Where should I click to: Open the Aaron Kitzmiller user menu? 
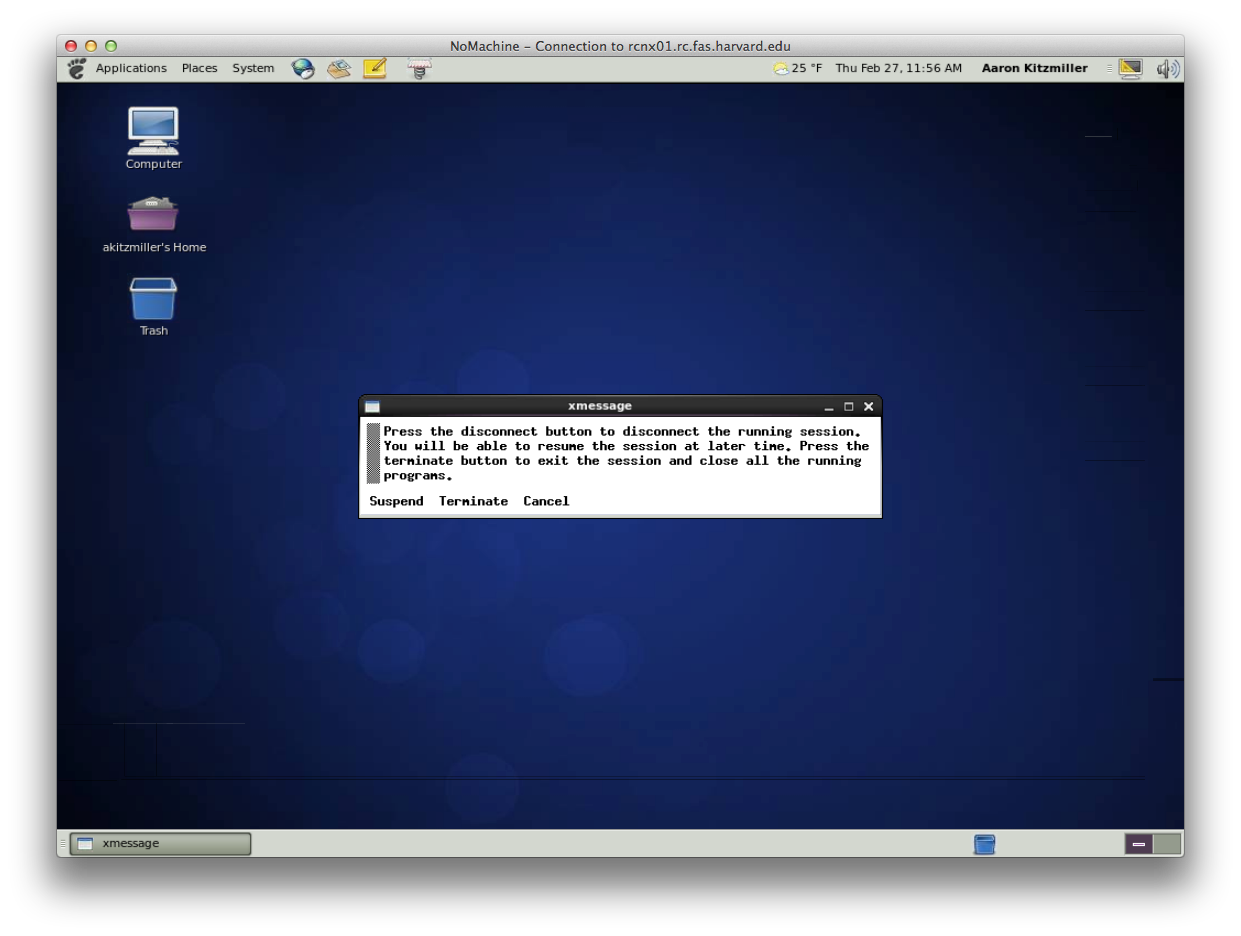coord(1034,68)
